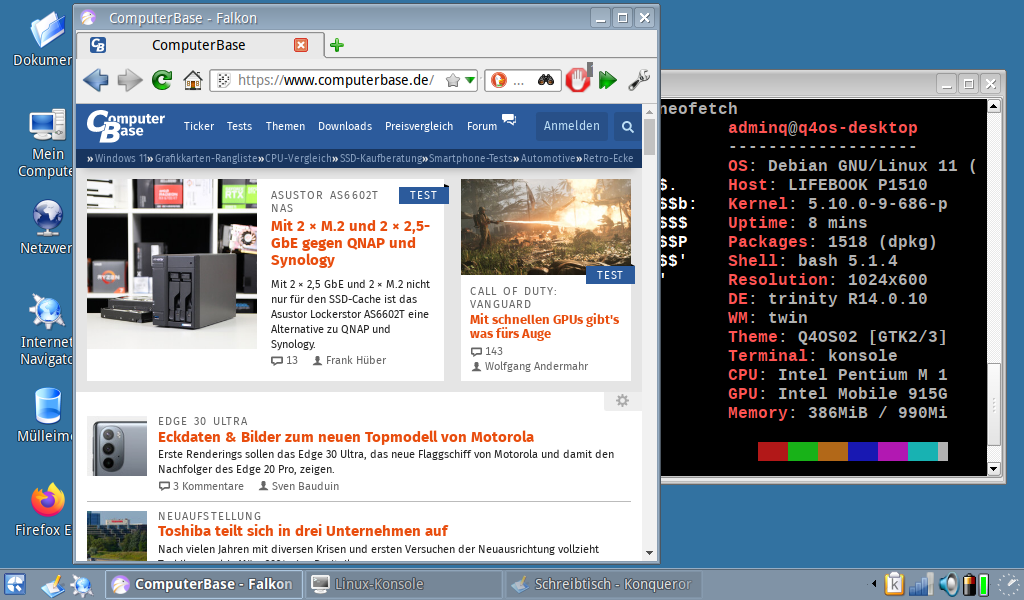Open the Ticker navigation item

click(x=199, y=126)
